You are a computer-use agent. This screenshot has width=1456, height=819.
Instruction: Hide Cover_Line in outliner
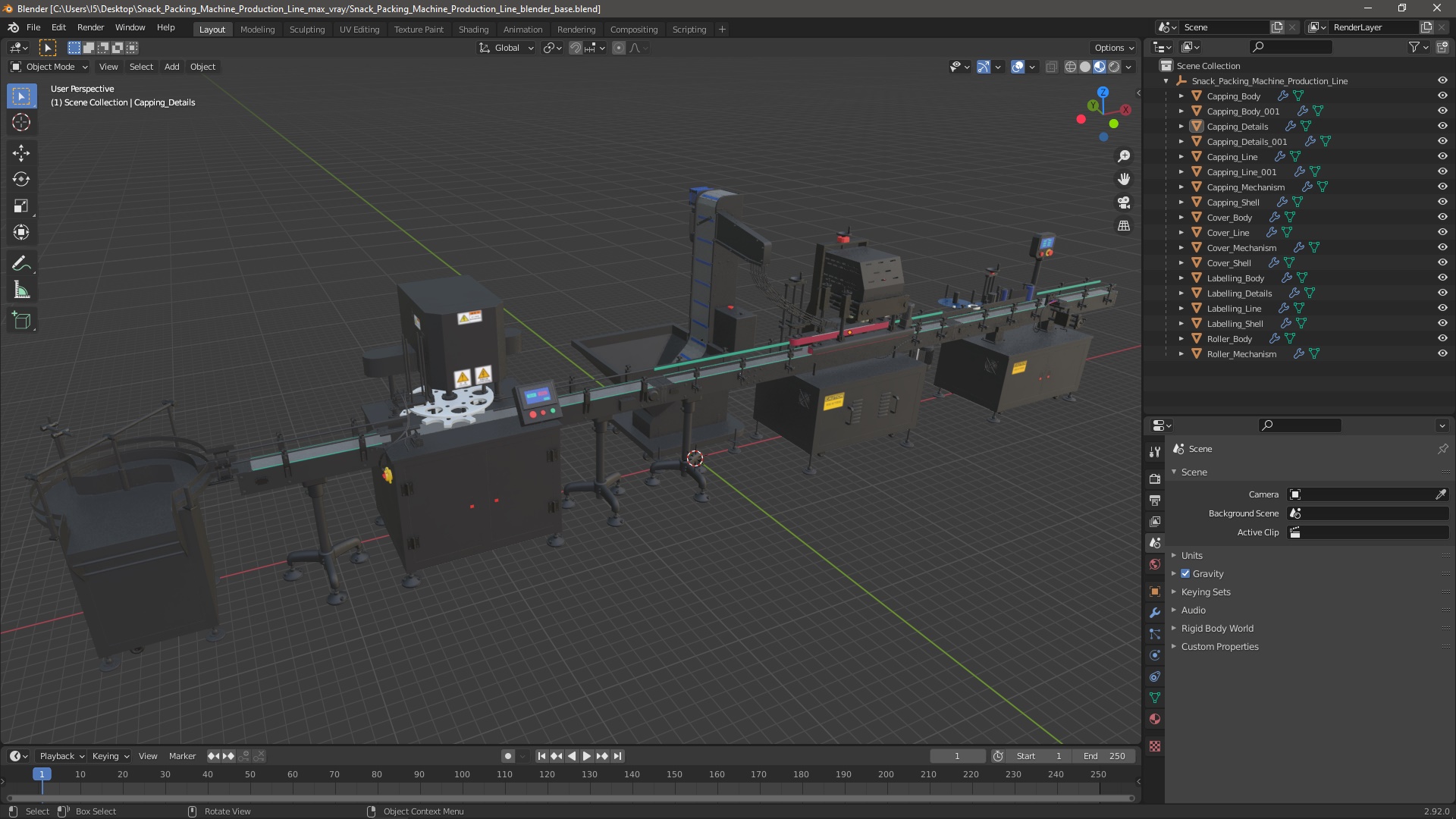tap(1442, 232)
